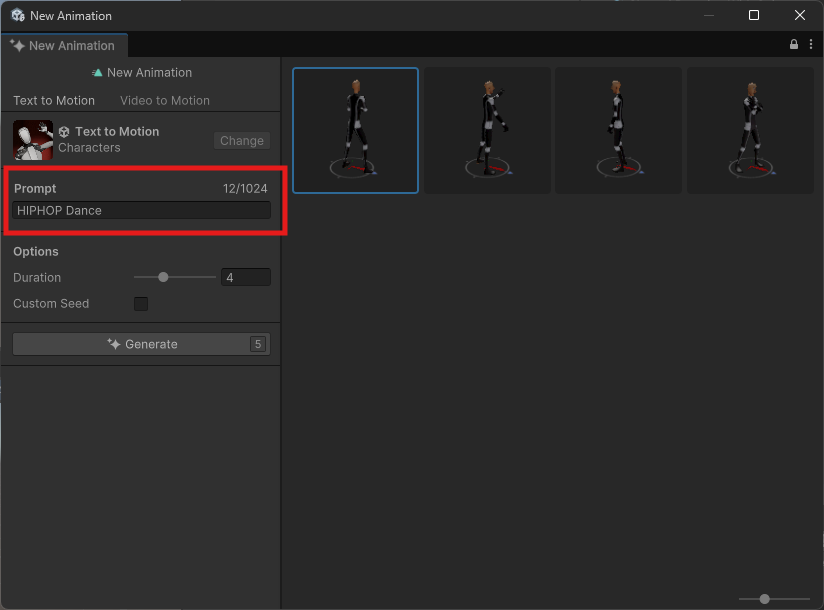Click the Unity logo icon in title bar
824x610 pixels.
click(17, 15)
